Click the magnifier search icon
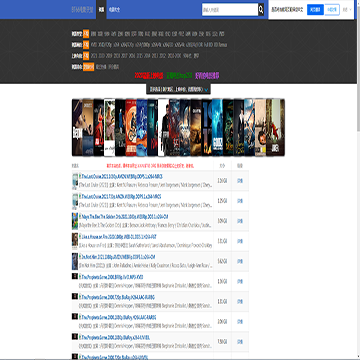360x360 pixels. point(261,10)
